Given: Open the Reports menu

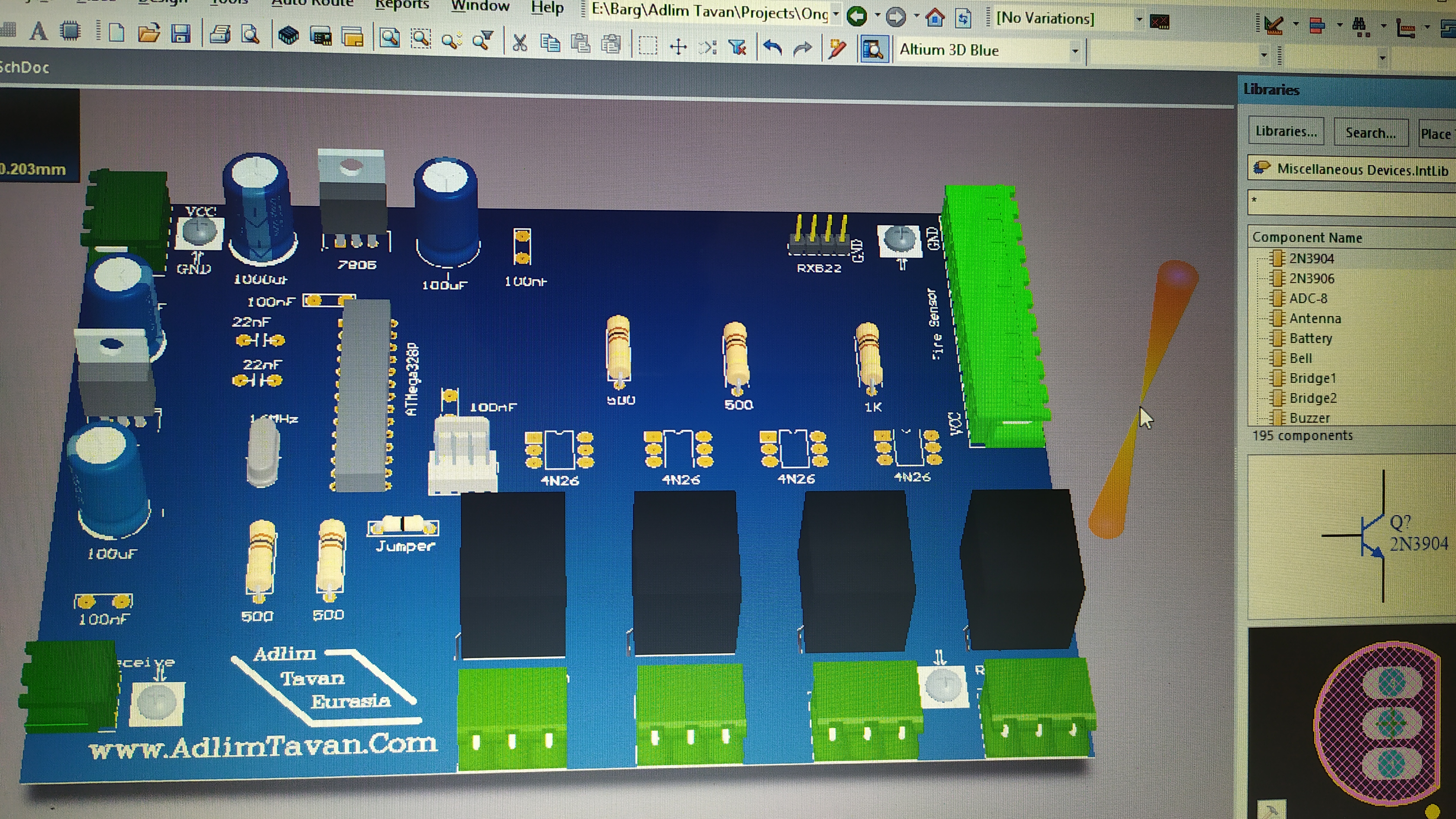Looking at the screenshot, I should pos(402,5).
